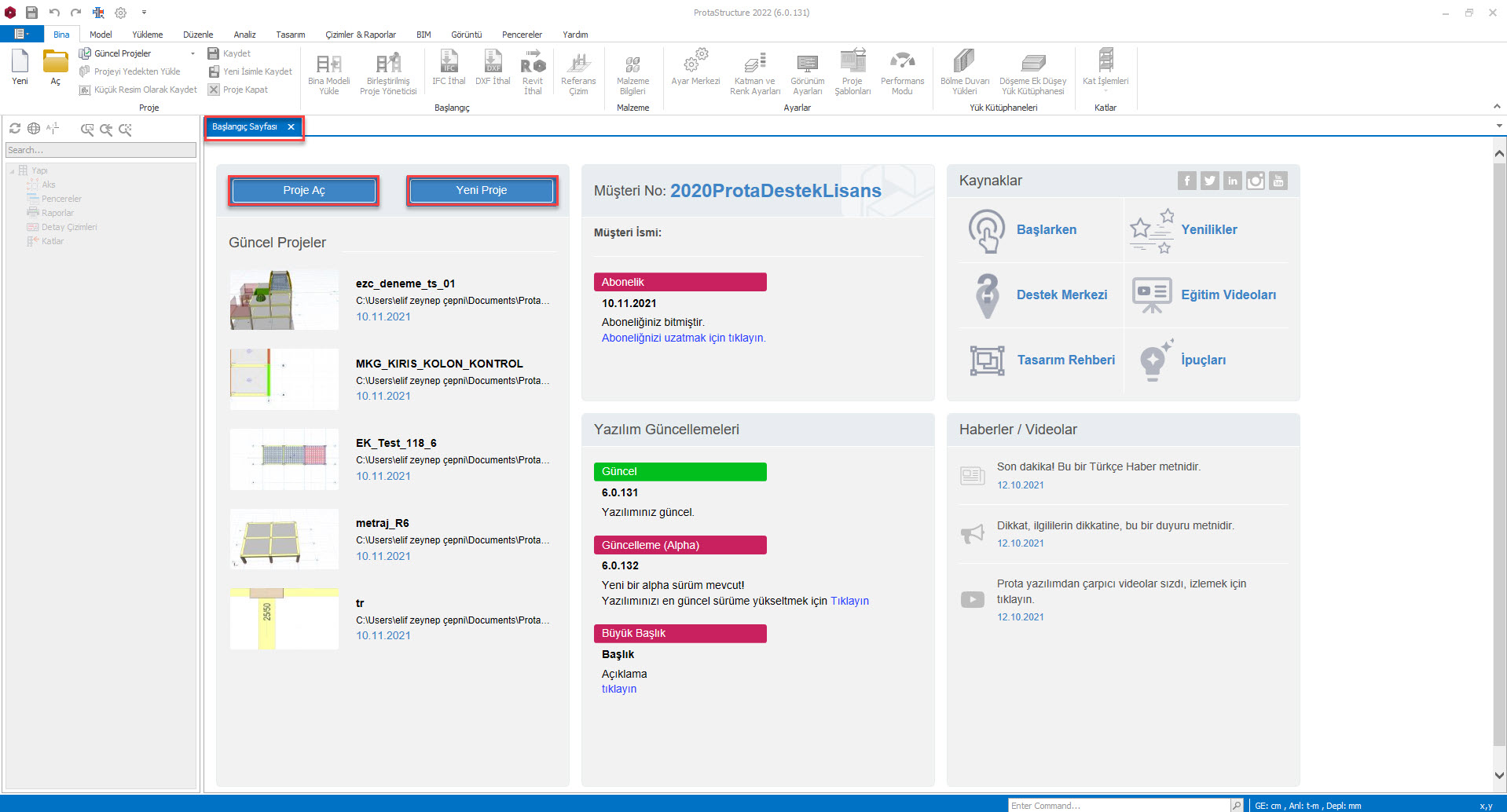Open the Tasarım ribbon tab
The image size is (1507, 812).
coord(291,35)
